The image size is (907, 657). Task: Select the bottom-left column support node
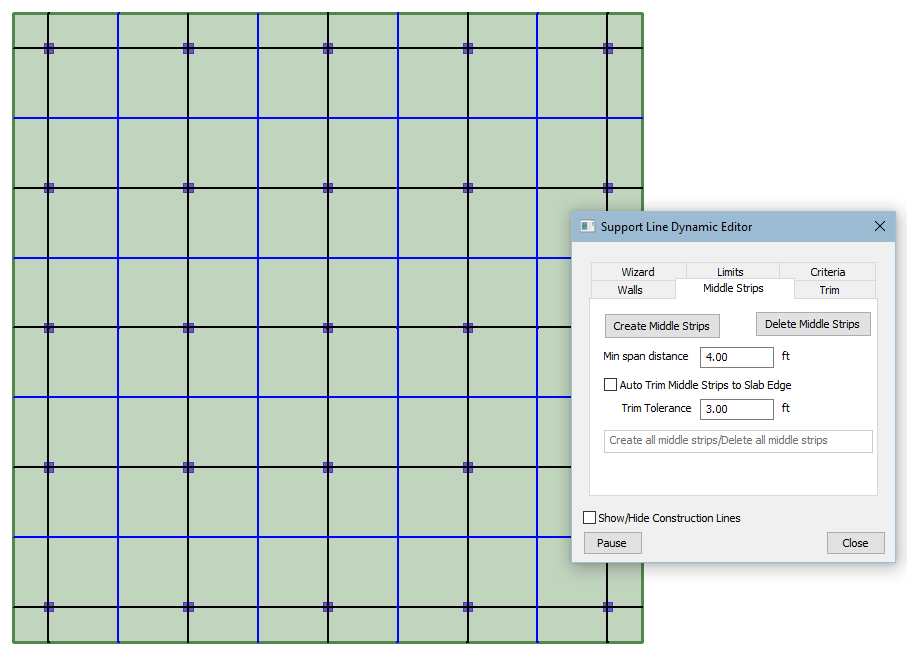48,607
